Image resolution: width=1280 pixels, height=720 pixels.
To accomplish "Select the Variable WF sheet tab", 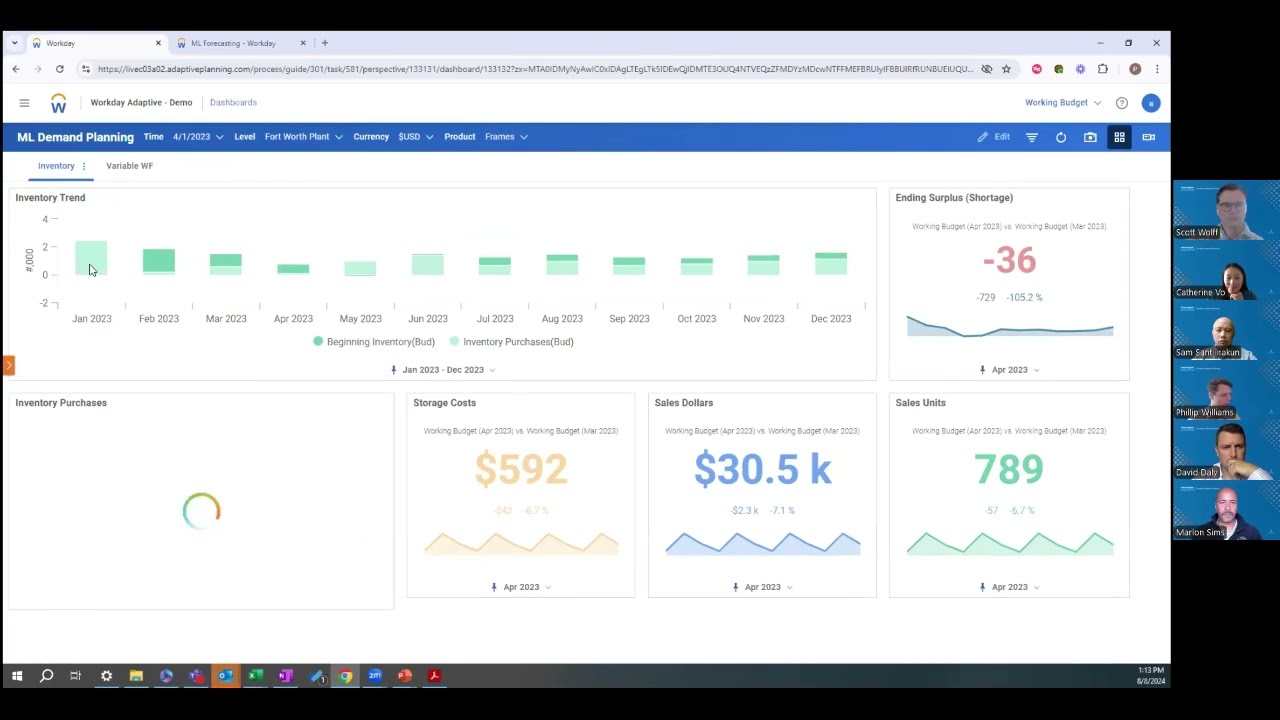I will coord(130,166).
